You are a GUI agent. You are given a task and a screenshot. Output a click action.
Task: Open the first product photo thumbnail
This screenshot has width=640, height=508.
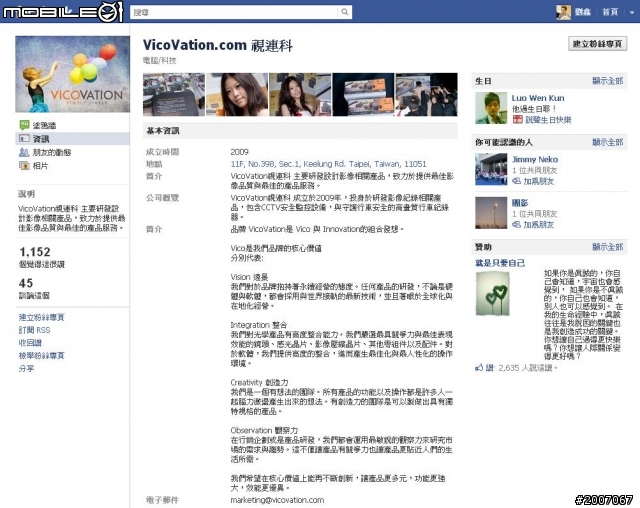tap(174, 95)
